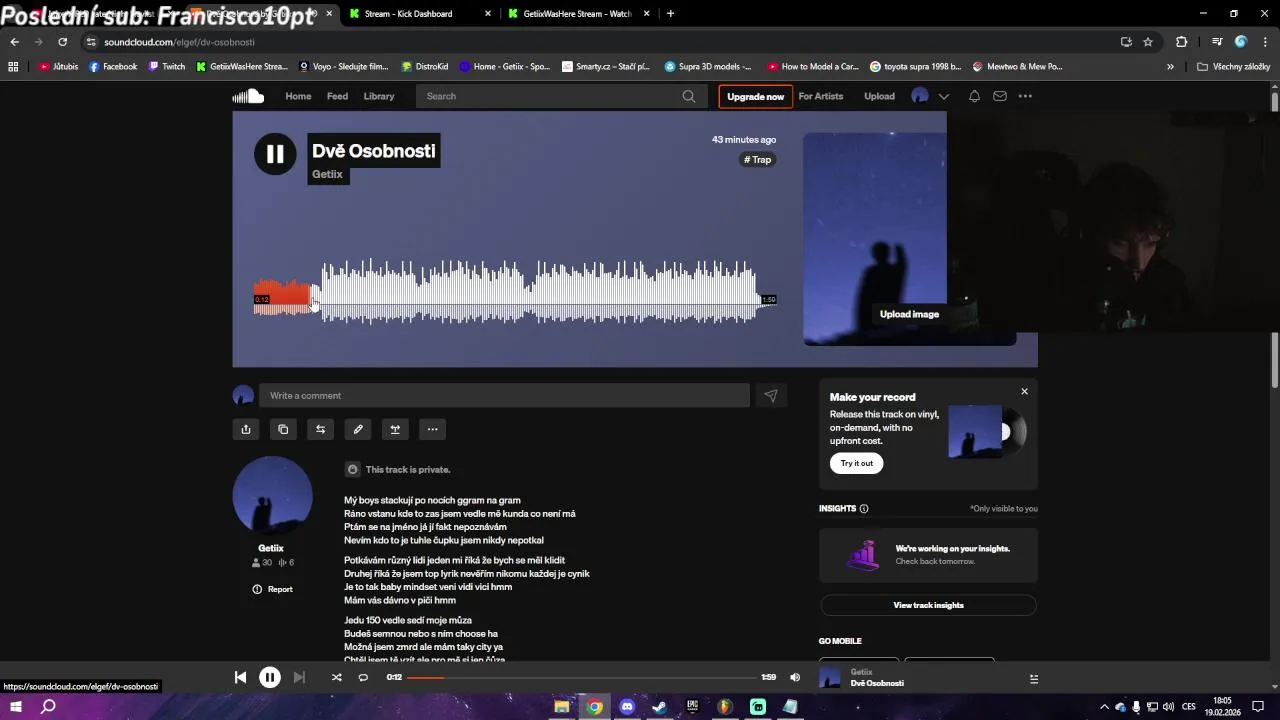Bookmark this page with the star icon

click(x=1148, y=42)
